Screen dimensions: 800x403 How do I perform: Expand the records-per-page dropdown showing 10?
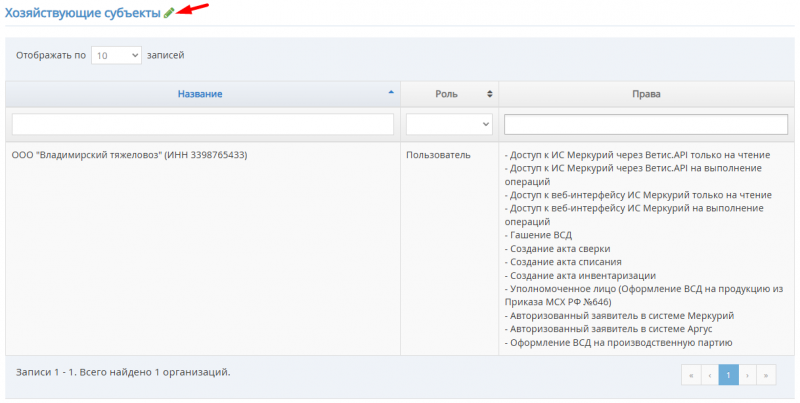coord(116,56)
